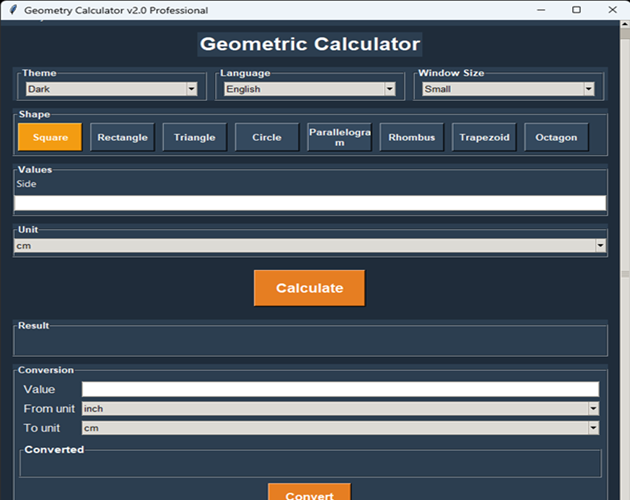Viewport: 630px width, 500px height.
Task: Select the Triangle shape button
Action: pos(194,137)
